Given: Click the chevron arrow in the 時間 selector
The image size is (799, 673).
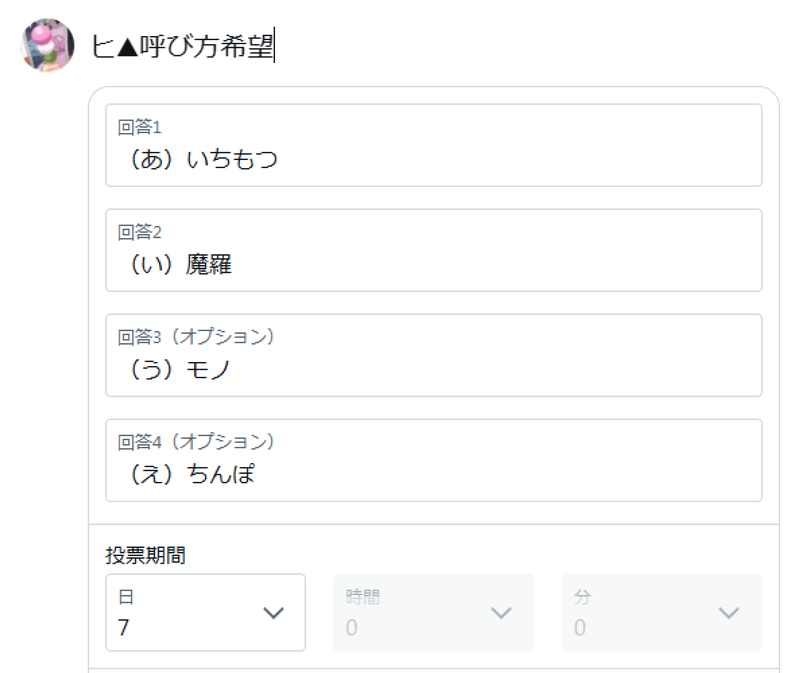Looking at the screenshot, I should [x=501, y=613].
